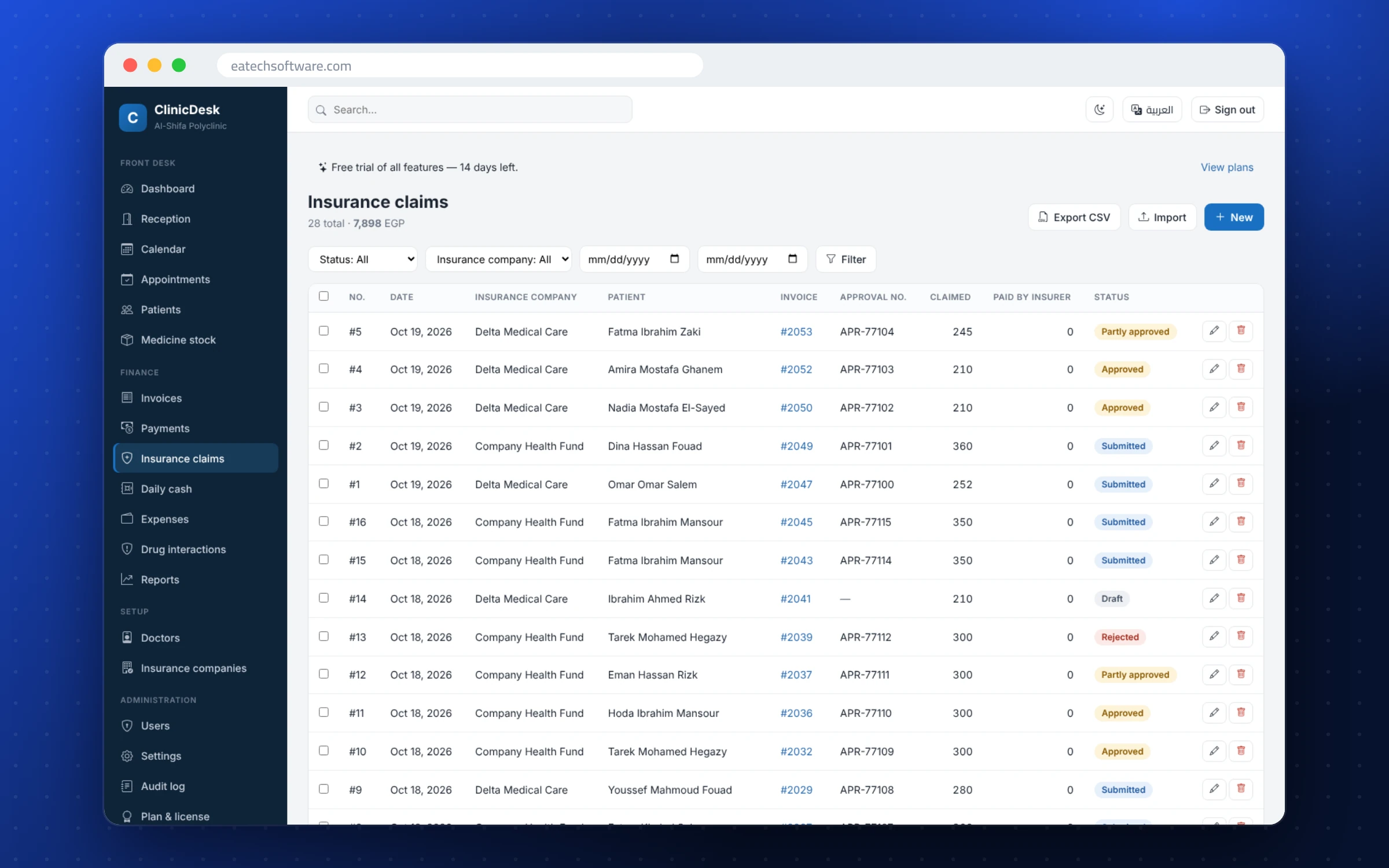Open Dashboard in sidebar
The height and width of the screenshot is (868, 1389).
pyautogui.click(x=196, y=189)
